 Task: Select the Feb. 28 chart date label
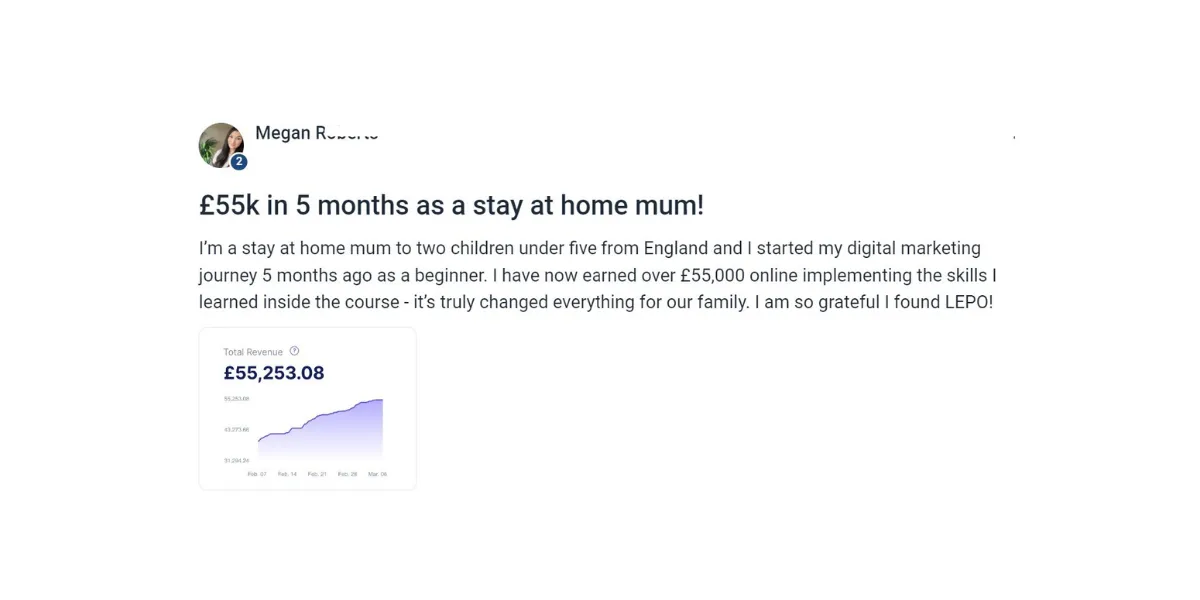[347, 474]
